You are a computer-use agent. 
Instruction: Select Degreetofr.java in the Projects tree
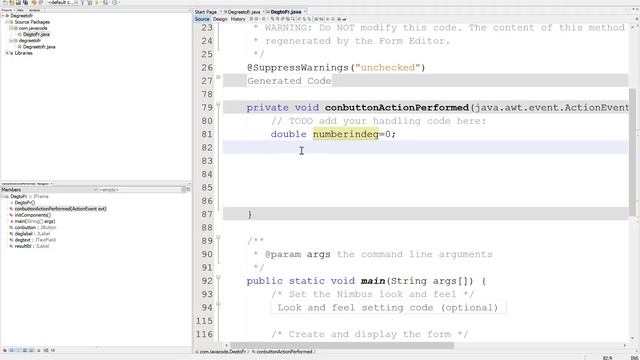[x=39, y=47]
